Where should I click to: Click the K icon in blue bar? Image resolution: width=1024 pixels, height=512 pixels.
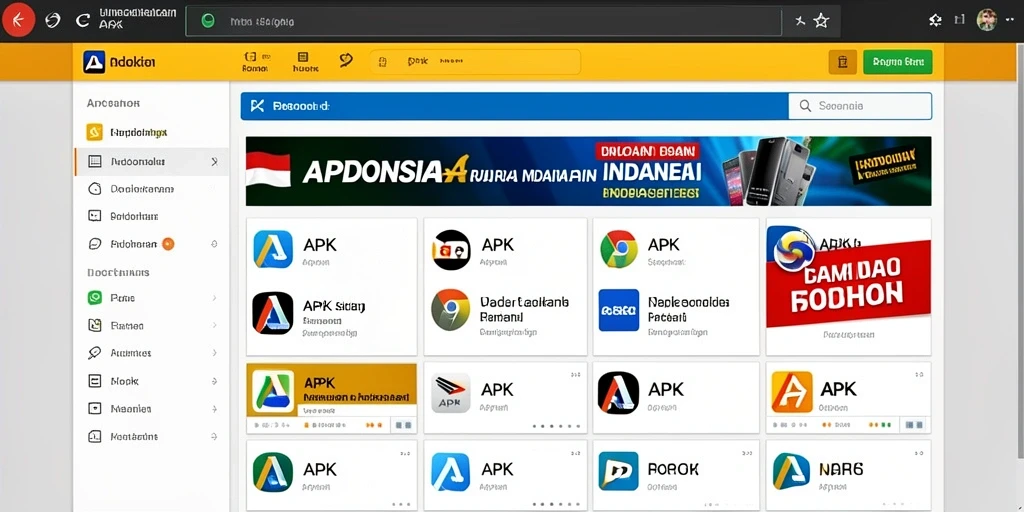pyautogui.click(x=257, y=106)
